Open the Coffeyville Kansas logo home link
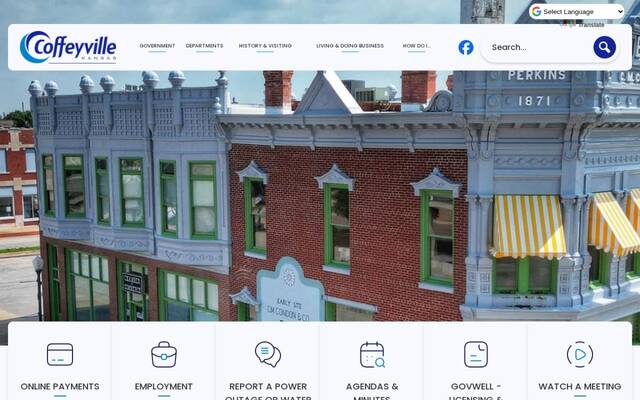This screenshot has height=400, width=640. point(68,47)
